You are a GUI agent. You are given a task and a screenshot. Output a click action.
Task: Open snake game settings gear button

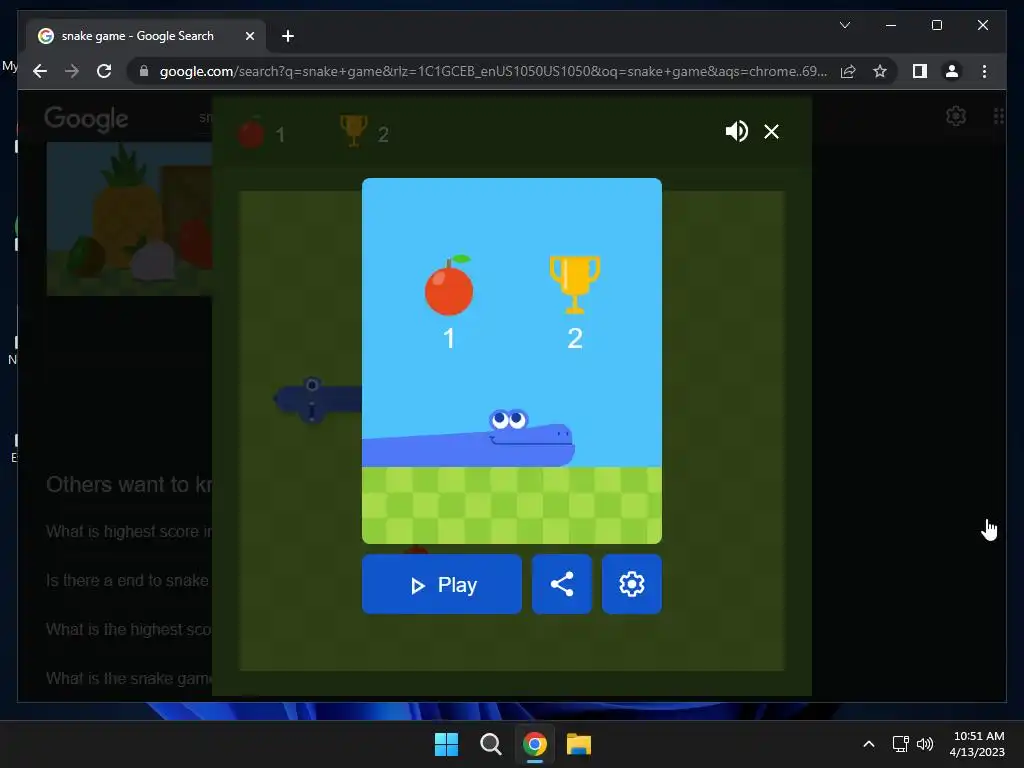632,584
